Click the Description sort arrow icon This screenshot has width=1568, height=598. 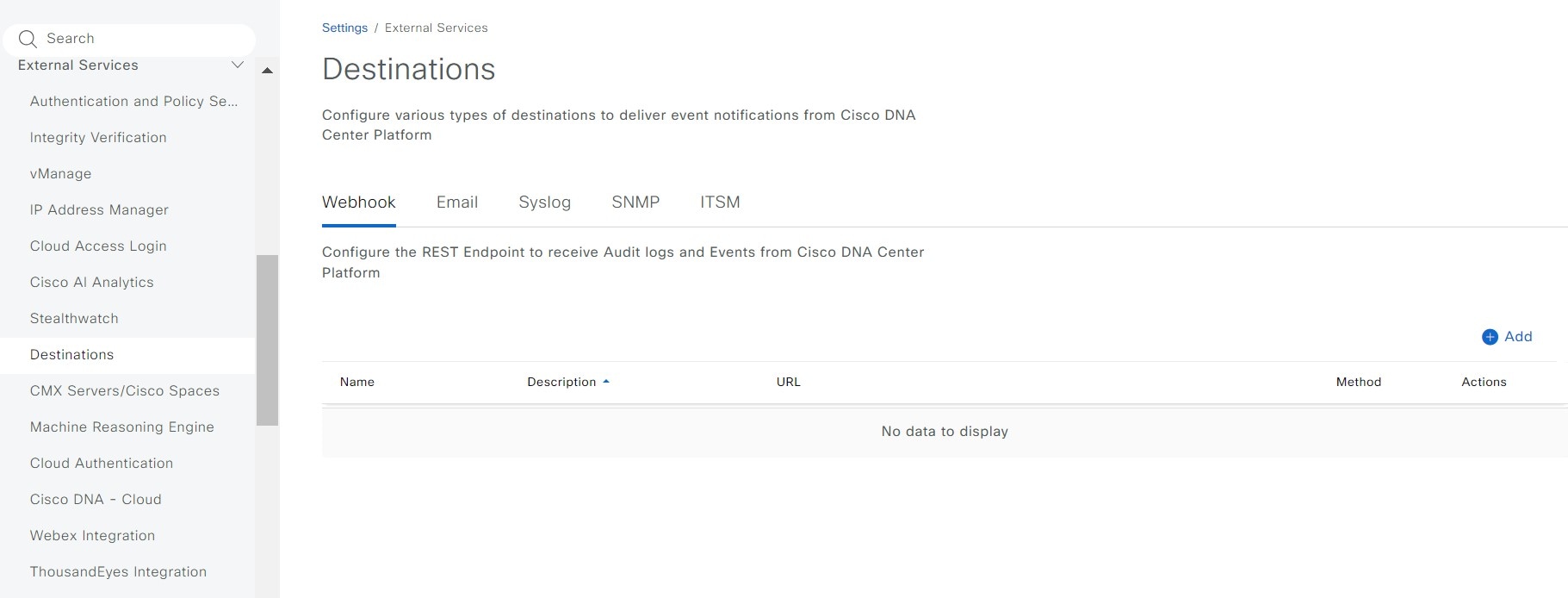coord(606,382)
